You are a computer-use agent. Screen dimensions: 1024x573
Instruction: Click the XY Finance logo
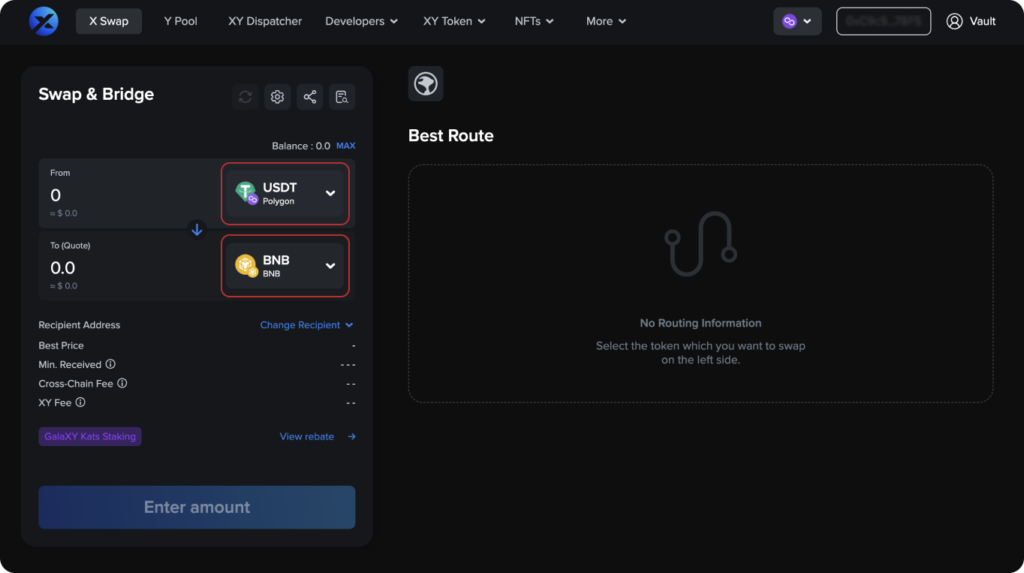[44, 21]
